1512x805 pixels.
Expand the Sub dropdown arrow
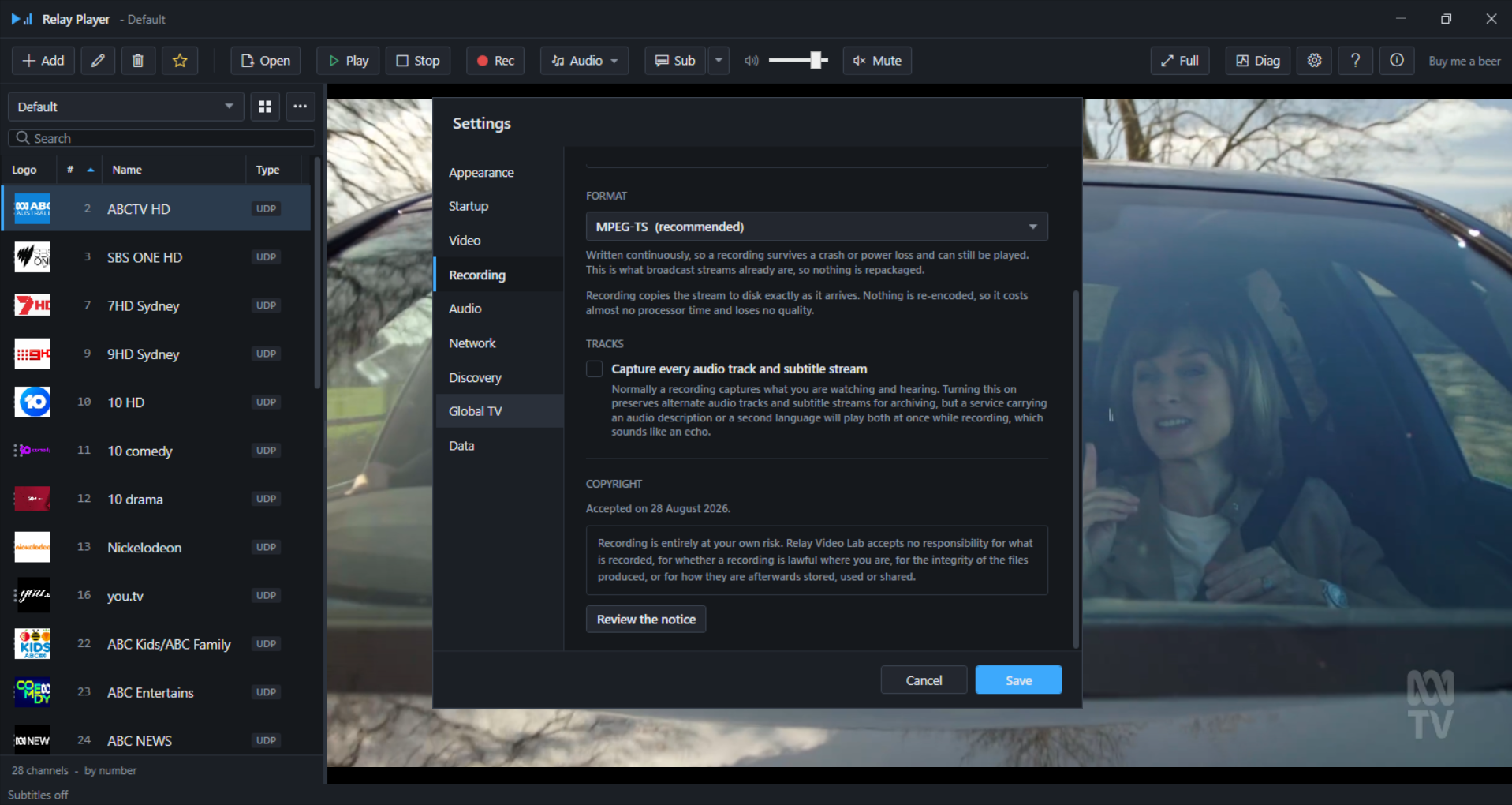click(719, 61)
